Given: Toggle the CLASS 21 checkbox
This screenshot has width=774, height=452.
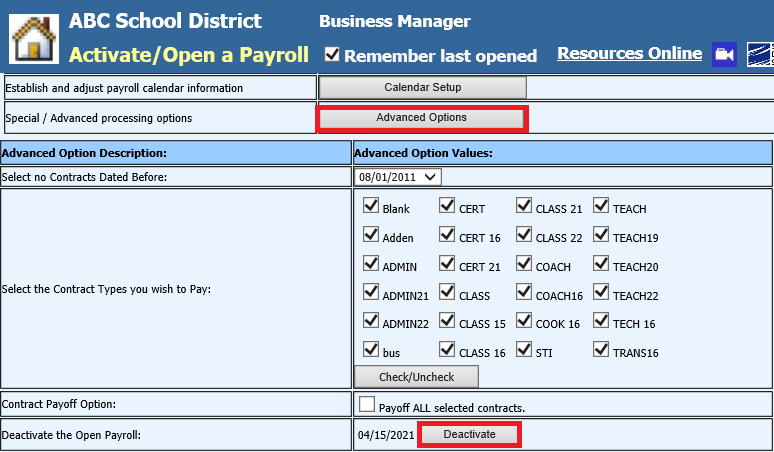Looking at the screenshot, I should [x=524, y=206].
